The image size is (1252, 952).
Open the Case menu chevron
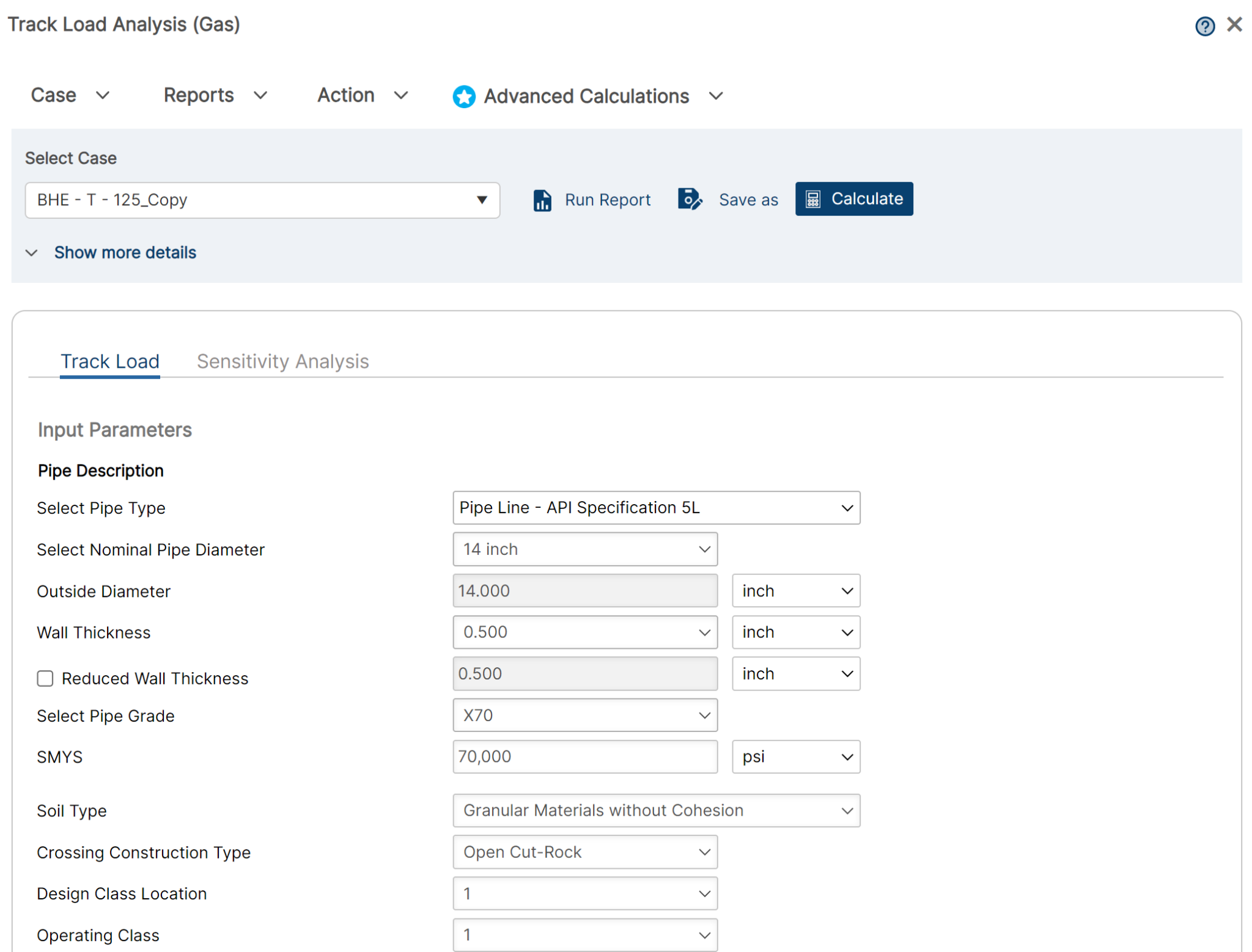[x=103, y=95]
